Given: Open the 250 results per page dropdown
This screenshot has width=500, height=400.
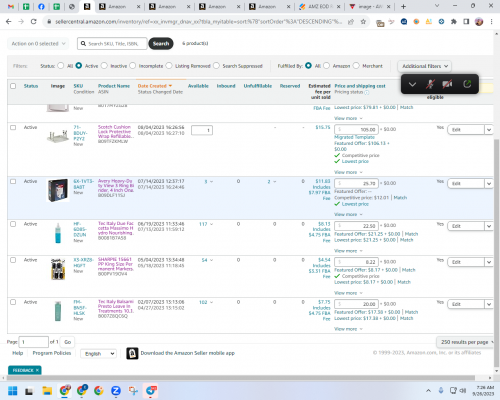Looking at the screenshot, I should [x=466, y=342].
